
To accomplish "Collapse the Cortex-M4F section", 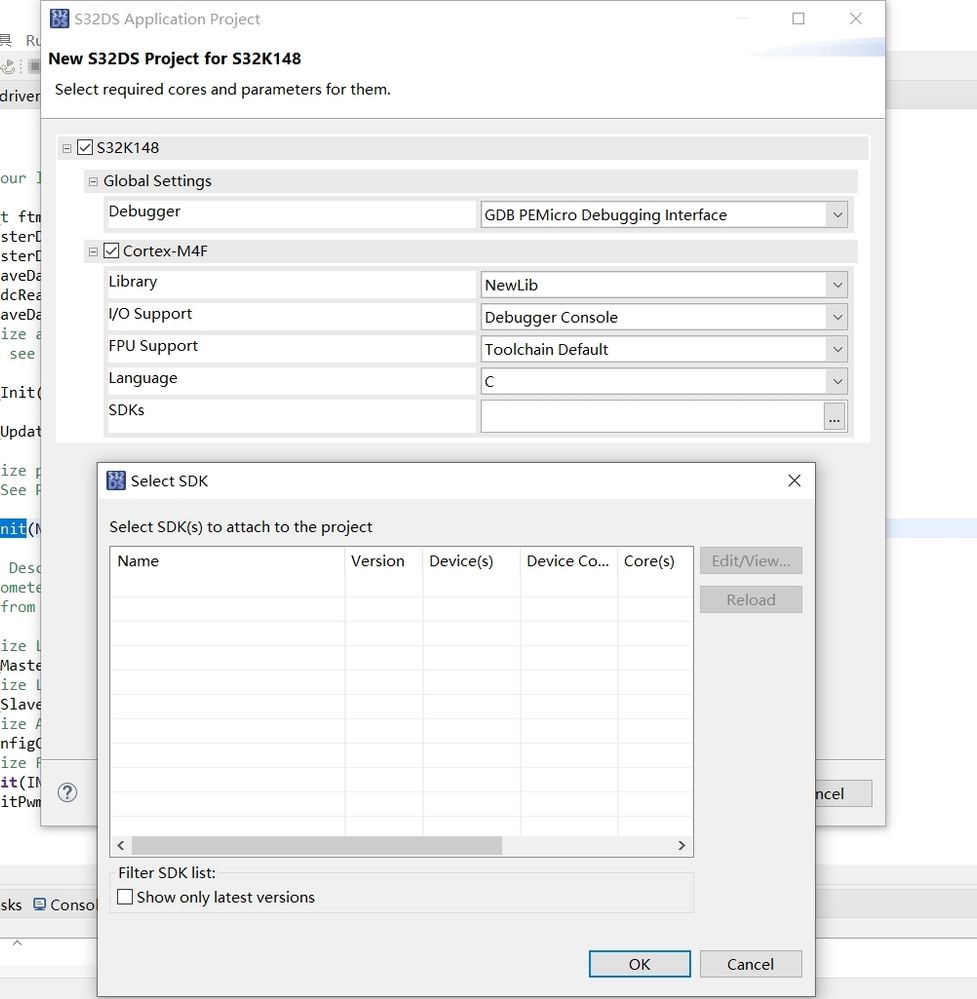I will (x=93, y=252).
